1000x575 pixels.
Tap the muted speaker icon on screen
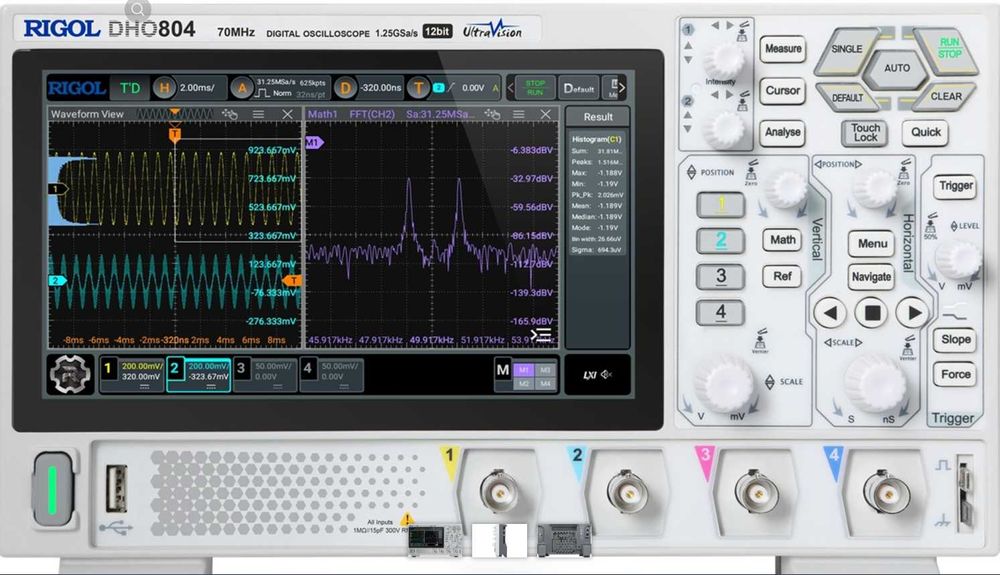click(x=607, y=375)
